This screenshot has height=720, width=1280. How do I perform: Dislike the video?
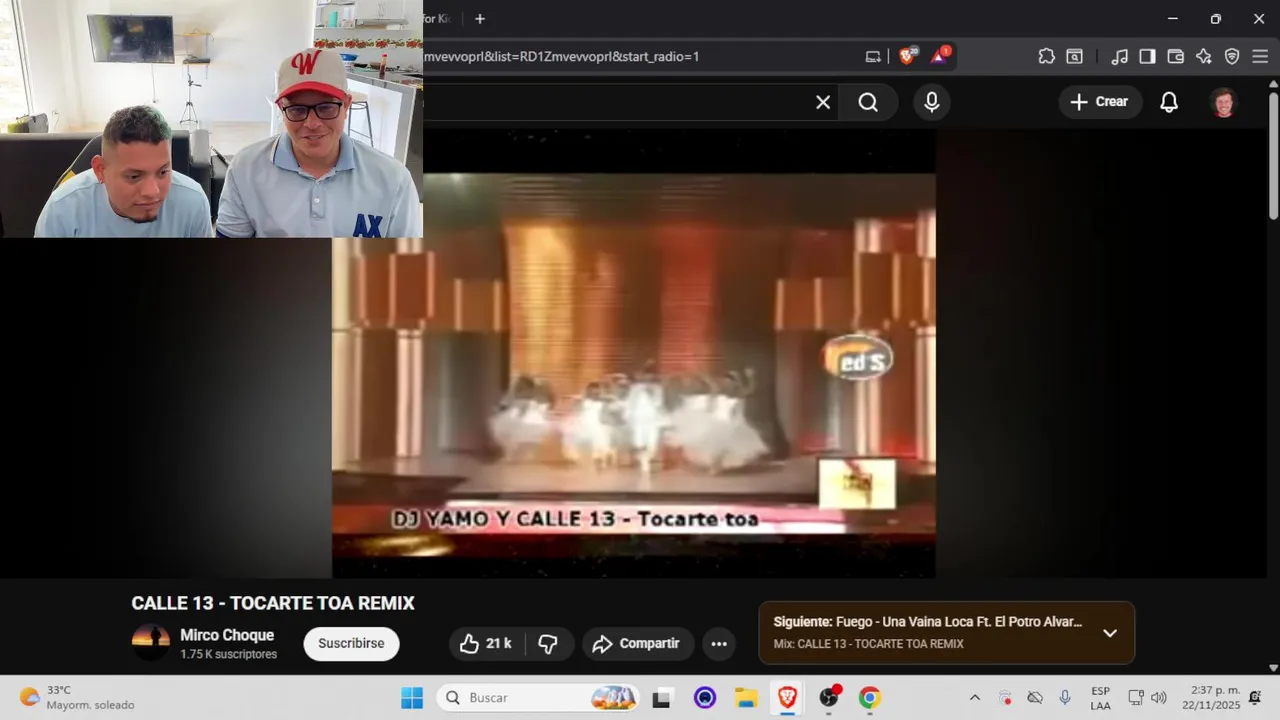point(548,643)
